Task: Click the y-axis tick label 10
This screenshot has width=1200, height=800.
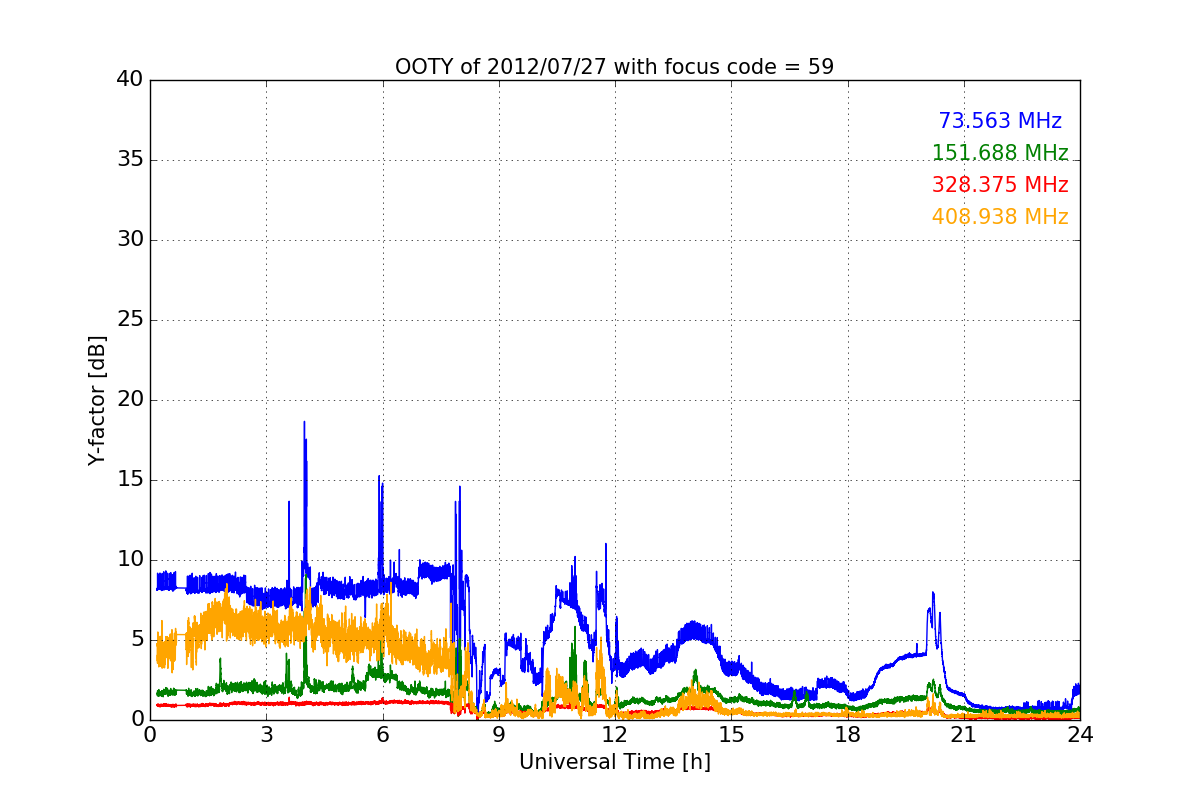Action: pos(129,560)
